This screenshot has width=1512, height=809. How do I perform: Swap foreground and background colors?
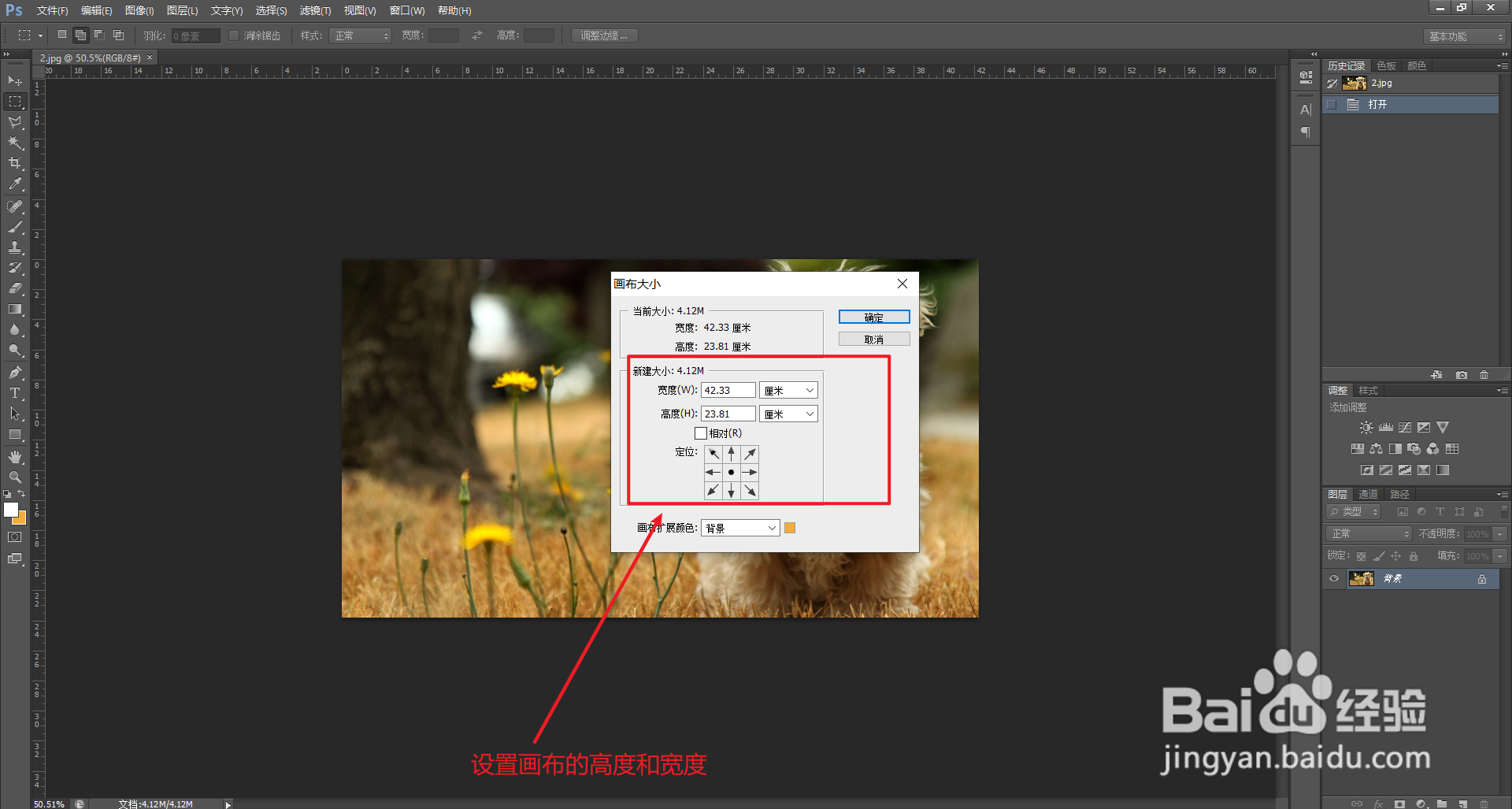pyautogui.click(x=21, y=494)
